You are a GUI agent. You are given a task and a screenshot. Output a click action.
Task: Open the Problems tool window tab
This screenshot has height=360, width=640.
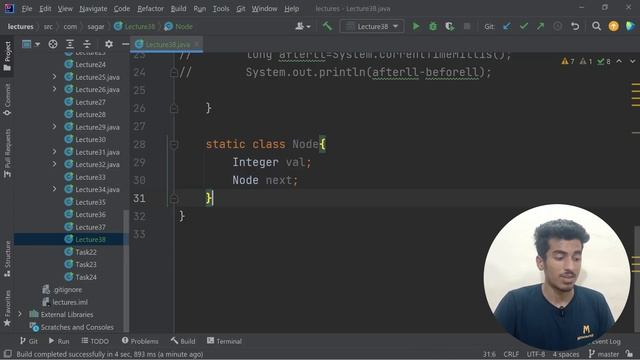point(140,341)
